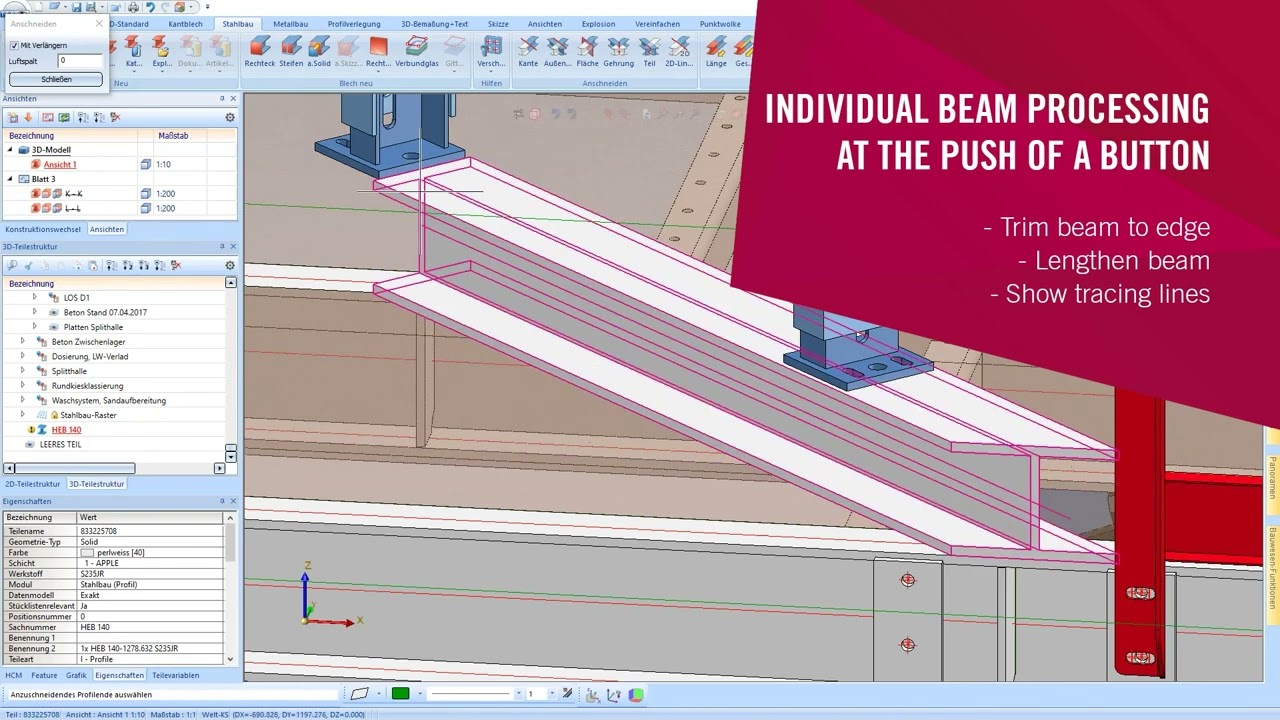The height and width of the screenshot is (720, 1280).
Task: Collapse the 3D-Modell tree node
Action: tap(11, 150)
